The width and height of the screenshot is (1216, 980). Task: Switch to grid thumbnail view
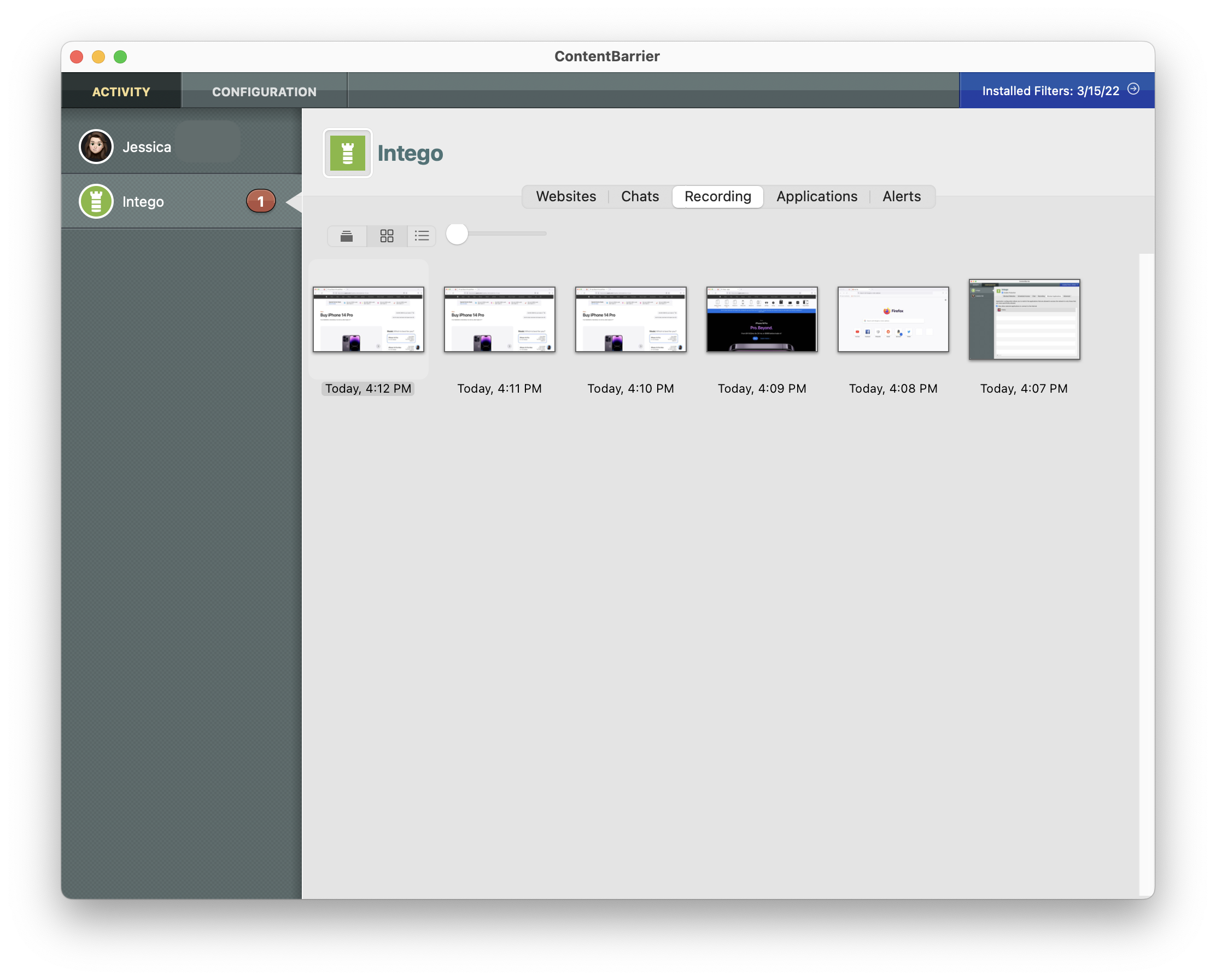pos(387,235)
